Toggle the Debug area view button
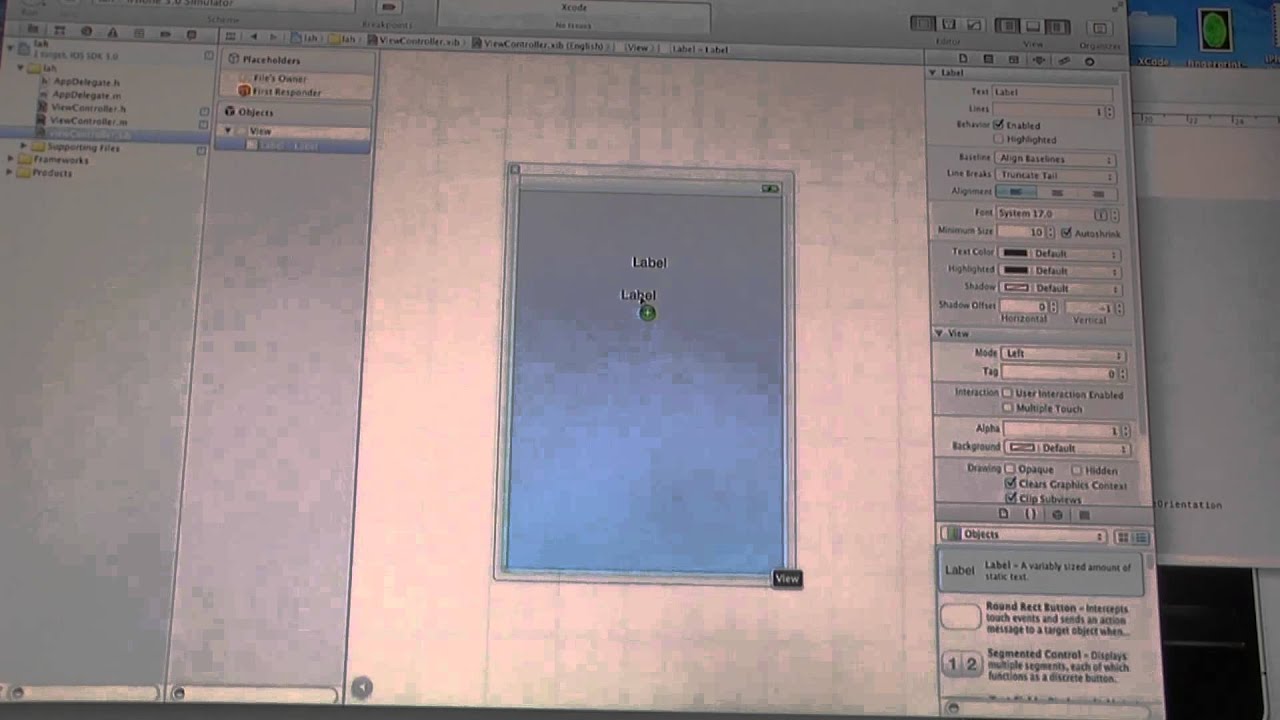This screenshot has height=720, width=1280. tap(1032, 27)
